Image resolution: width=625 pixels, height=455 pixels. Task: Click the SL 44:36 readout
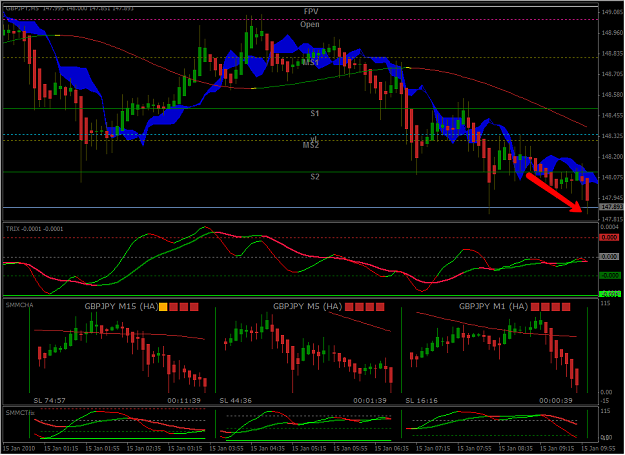(236, 400)
